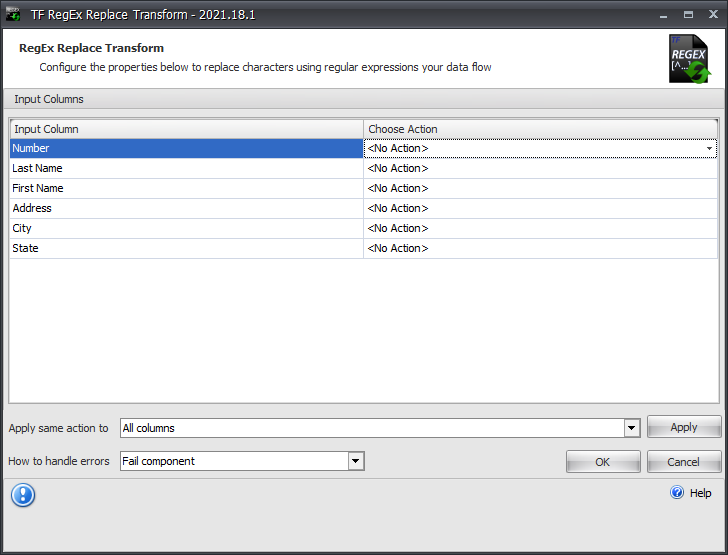Viewport: 728px width, 555px height.
Task: Minimize the dialog window
Action: (x=663, y=15)
